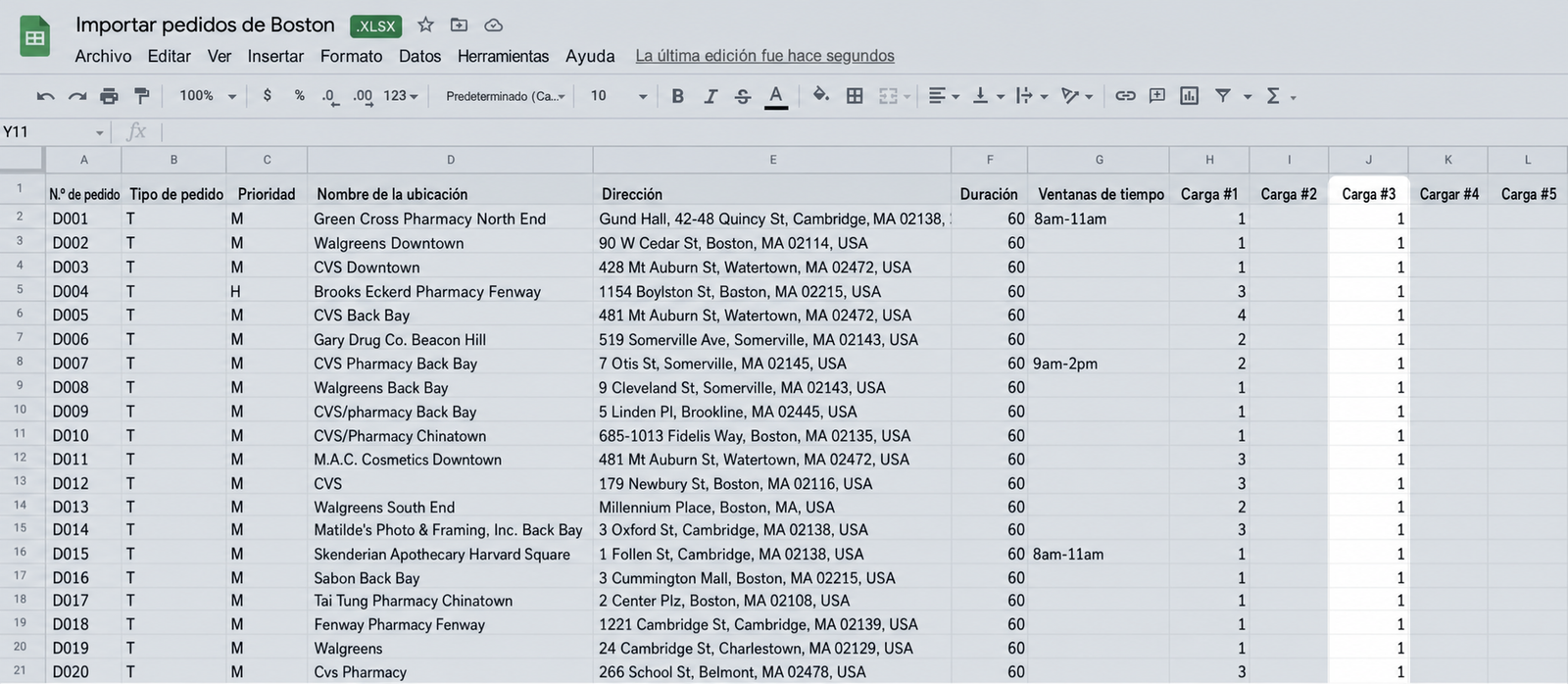Open more number formats 123
Screen dimensions: 1568x684
(x=400, y=96)
